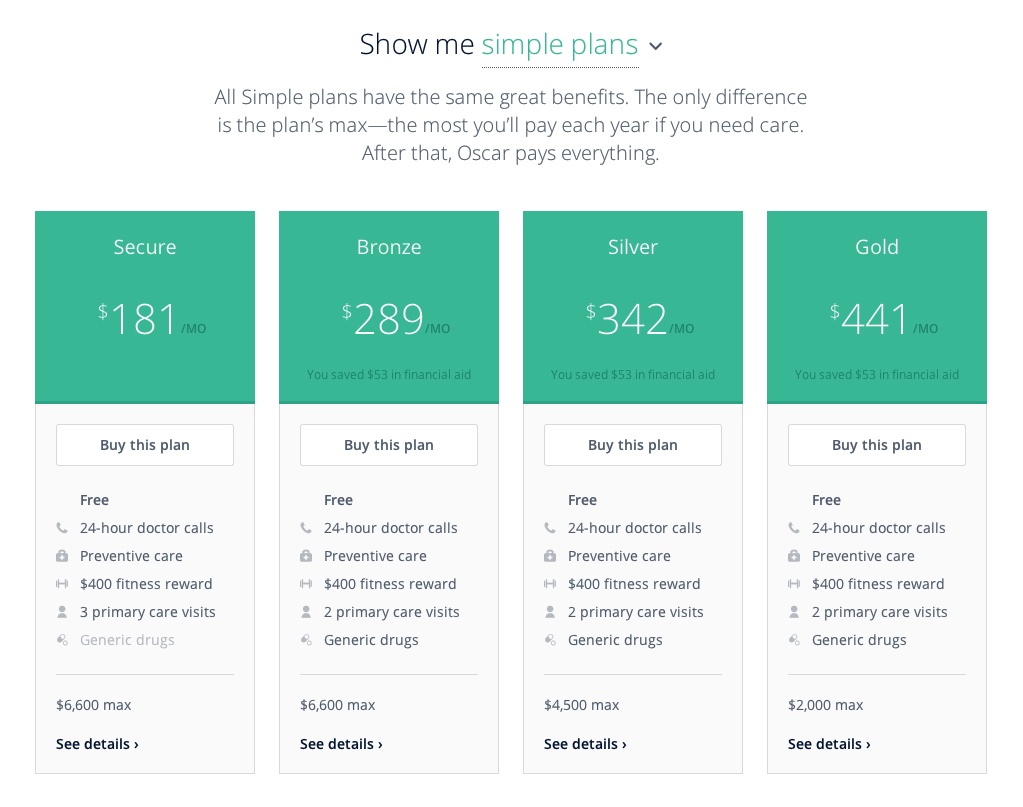This screenshot has width=1023, height=807.
Task: Click preventive care icon in Bronze plan
Action: [306, 556]
